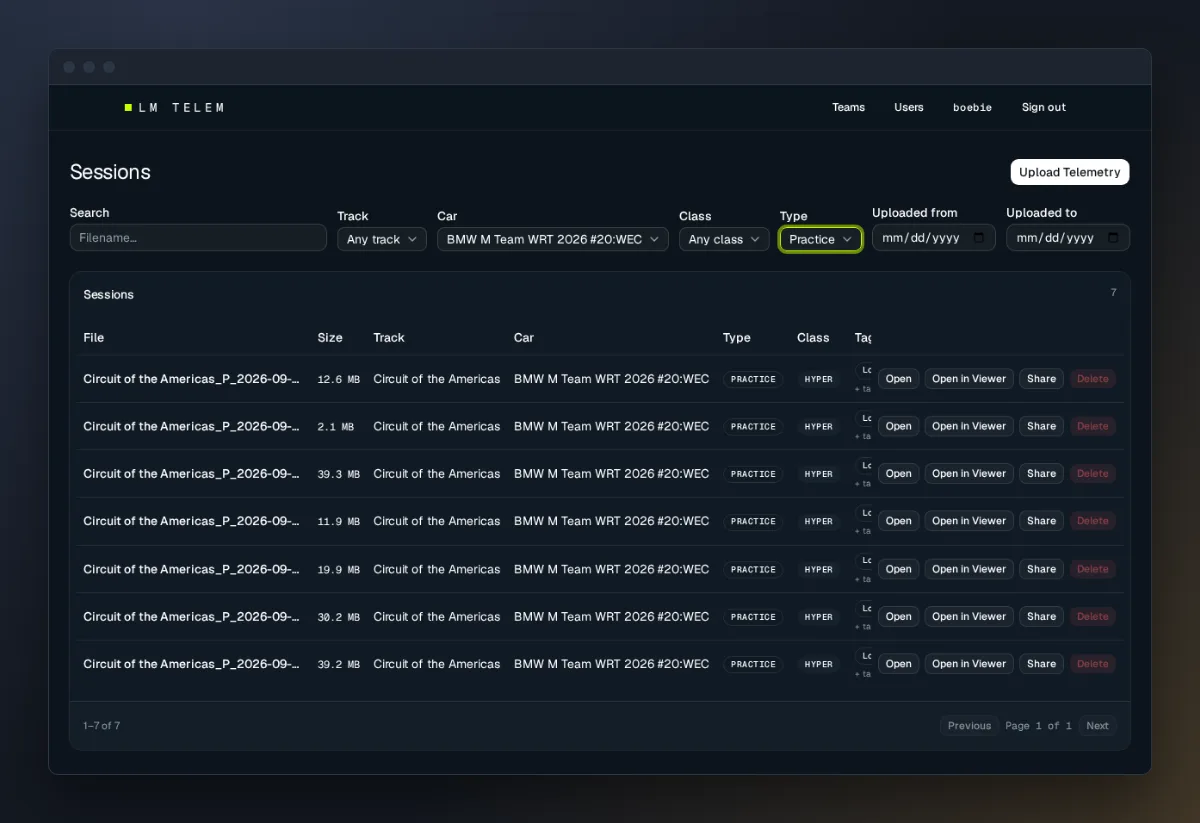Share the 11.9 MB session
This screenshot has width=1200, height=823.
click(x=1041, y=521)
